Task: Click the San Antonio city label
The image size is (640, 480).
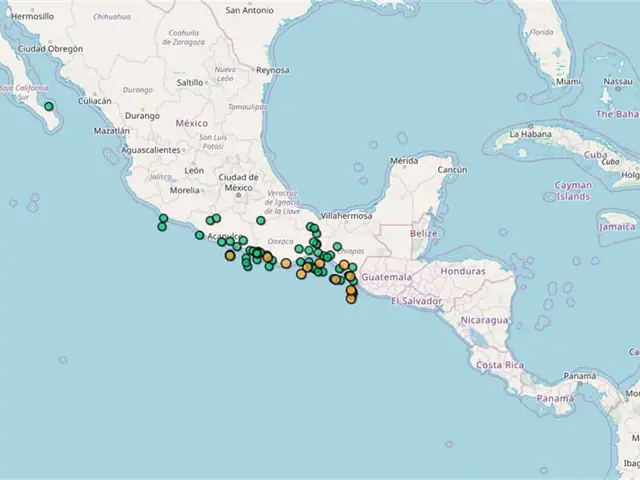Action: 250,10
